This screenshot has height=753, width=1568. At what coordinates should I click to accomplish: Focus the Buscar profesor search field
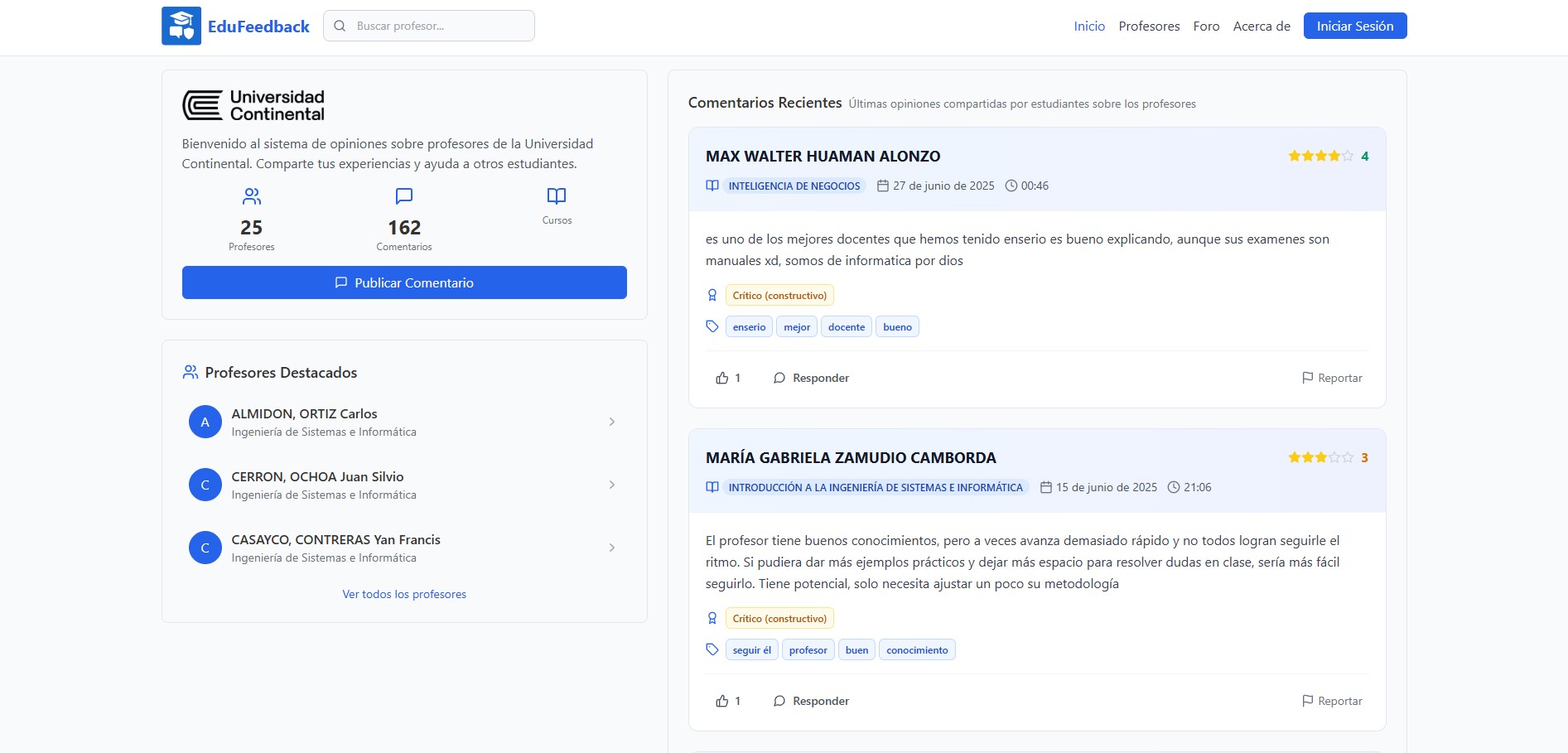tap(429, 26)
